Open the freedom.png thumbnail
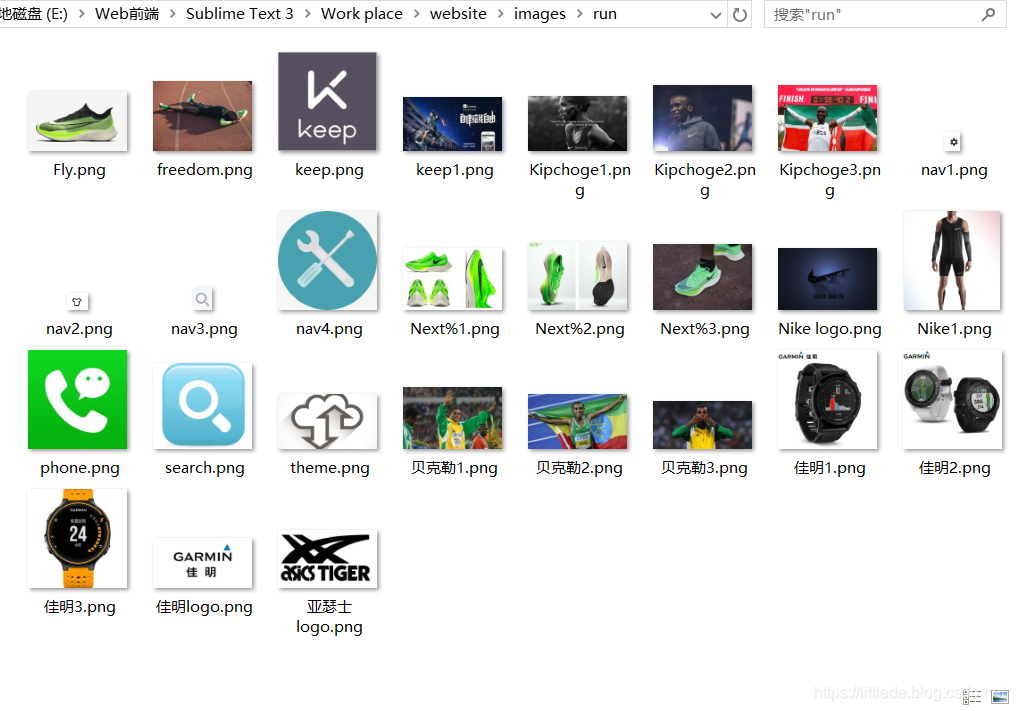Viewport: 1016px width, 711px height. pos(202,116)
